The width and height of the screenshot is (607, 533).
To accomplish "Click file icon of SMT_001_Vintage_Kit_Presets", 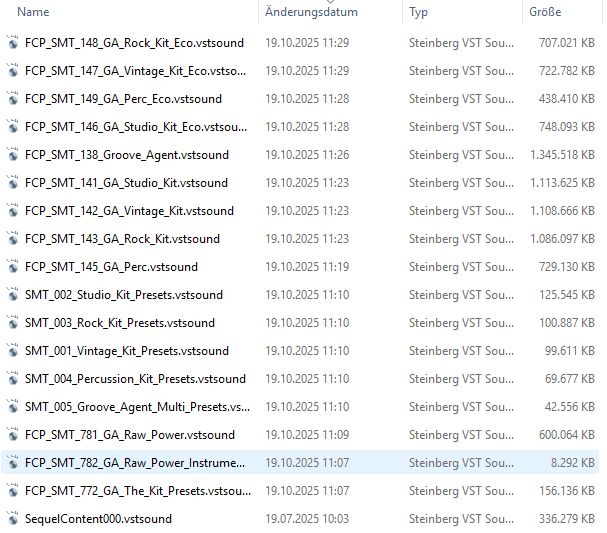I will (13, 351).
